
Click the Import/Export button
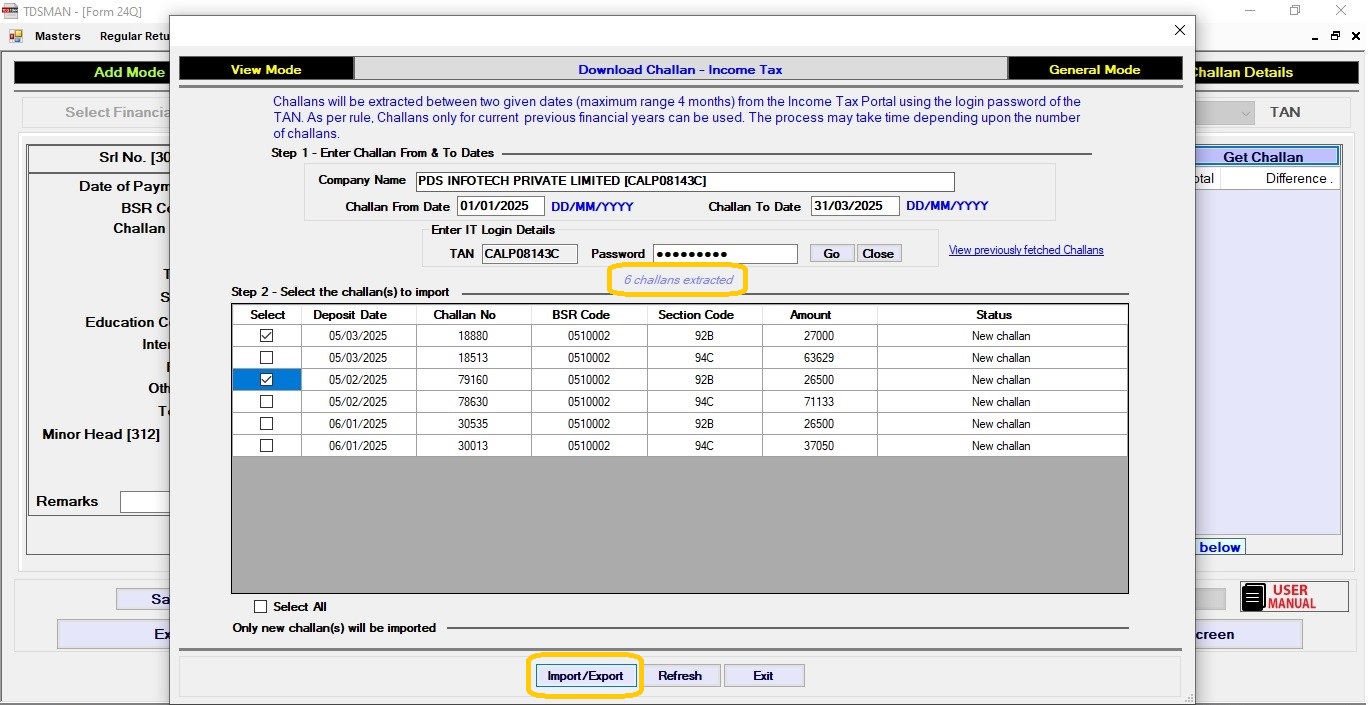coord(585,676)
